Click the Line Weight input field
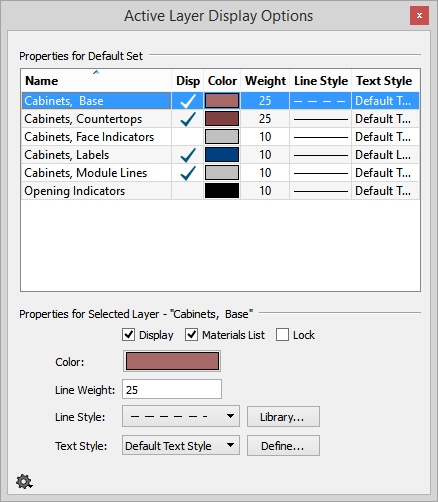This screenshot has height=502, width=438. click(172, 389)
